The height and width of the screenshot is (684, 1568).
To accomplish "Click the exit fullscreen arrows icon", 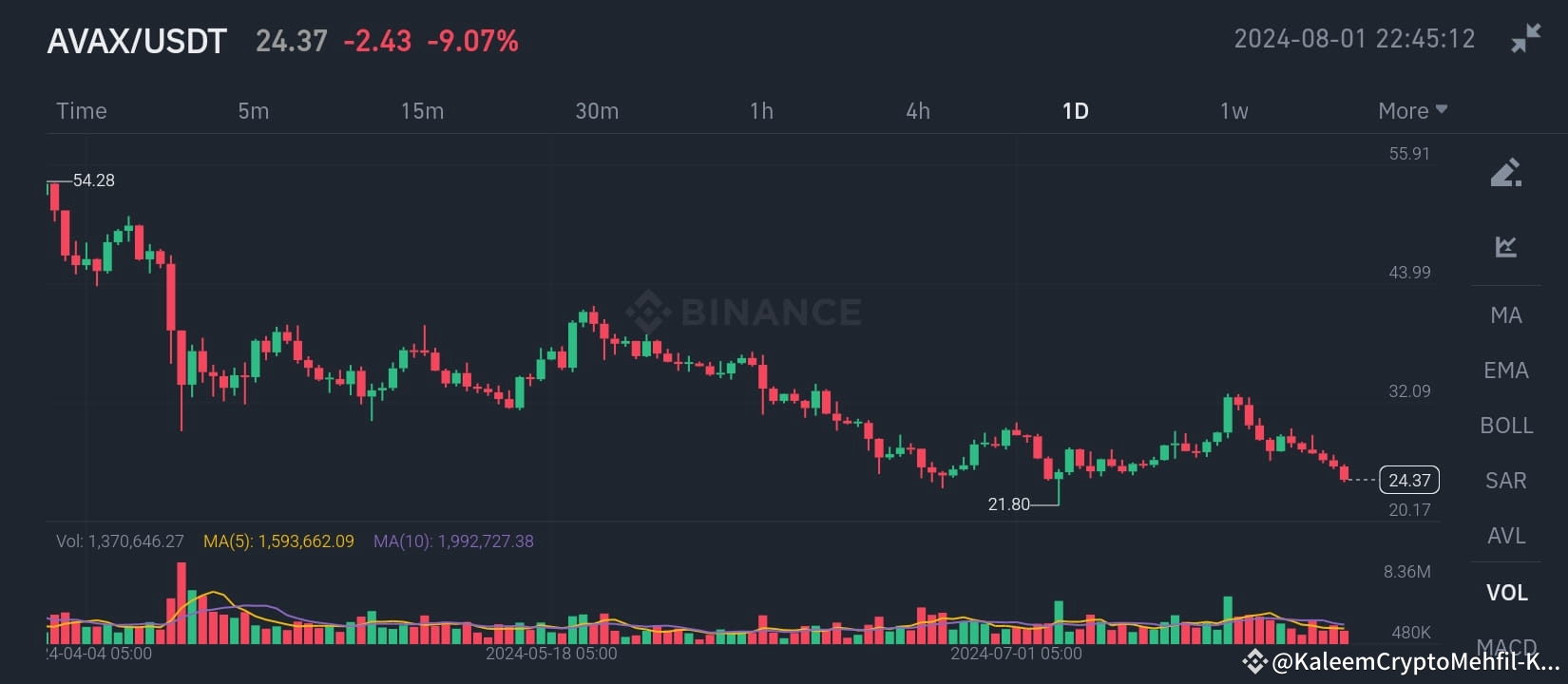I will pyautogui.click(x=1525, y=36).
